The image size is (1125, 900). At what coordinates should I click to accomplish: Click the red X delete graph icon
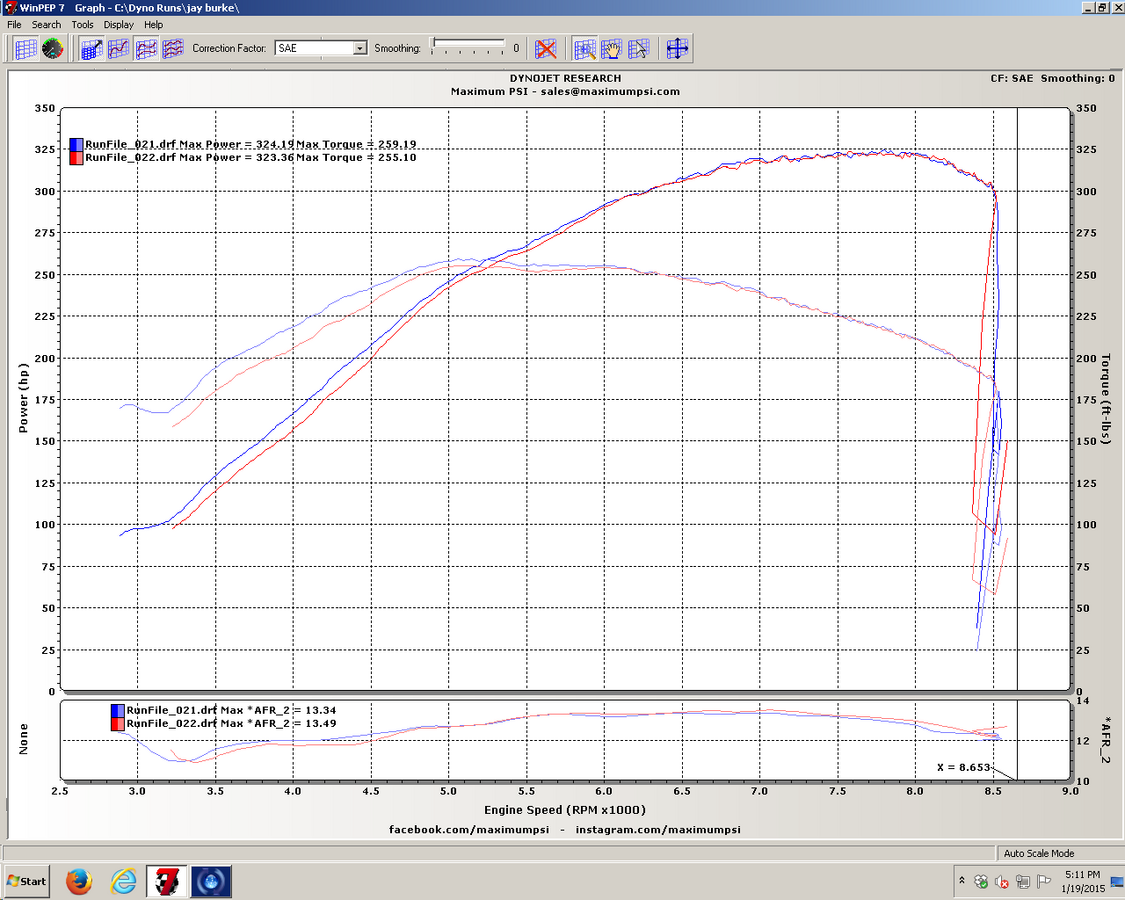coord(545,48)
